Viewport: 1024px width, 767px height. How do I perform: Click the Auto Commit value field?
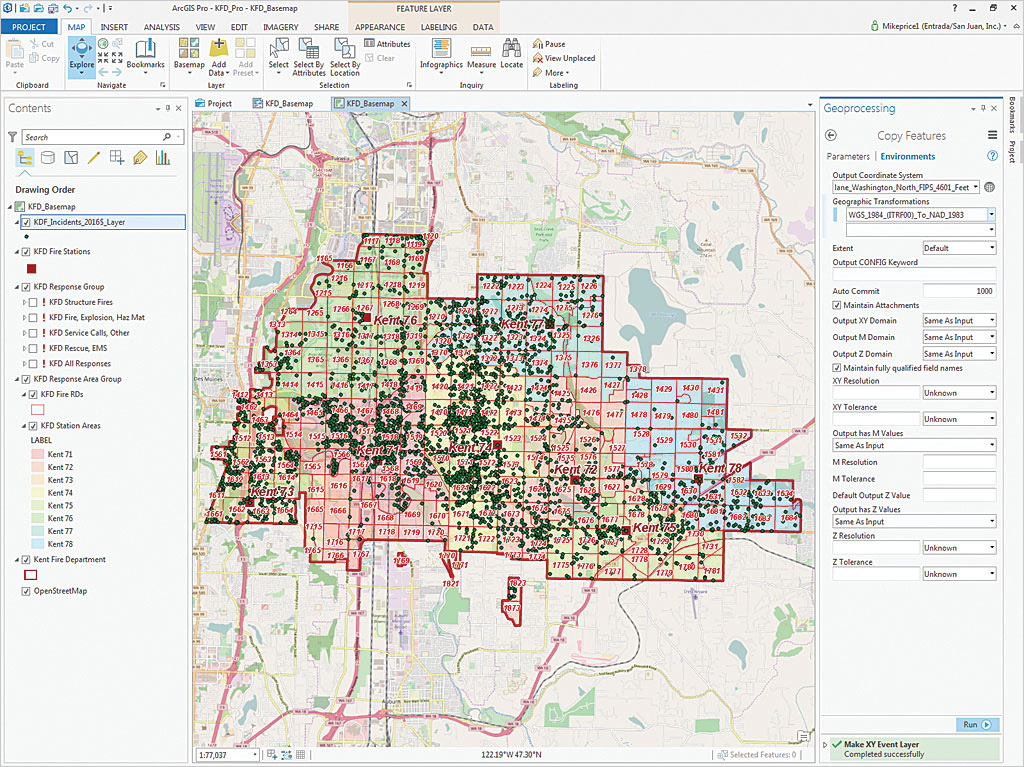(x=959, y=291)
